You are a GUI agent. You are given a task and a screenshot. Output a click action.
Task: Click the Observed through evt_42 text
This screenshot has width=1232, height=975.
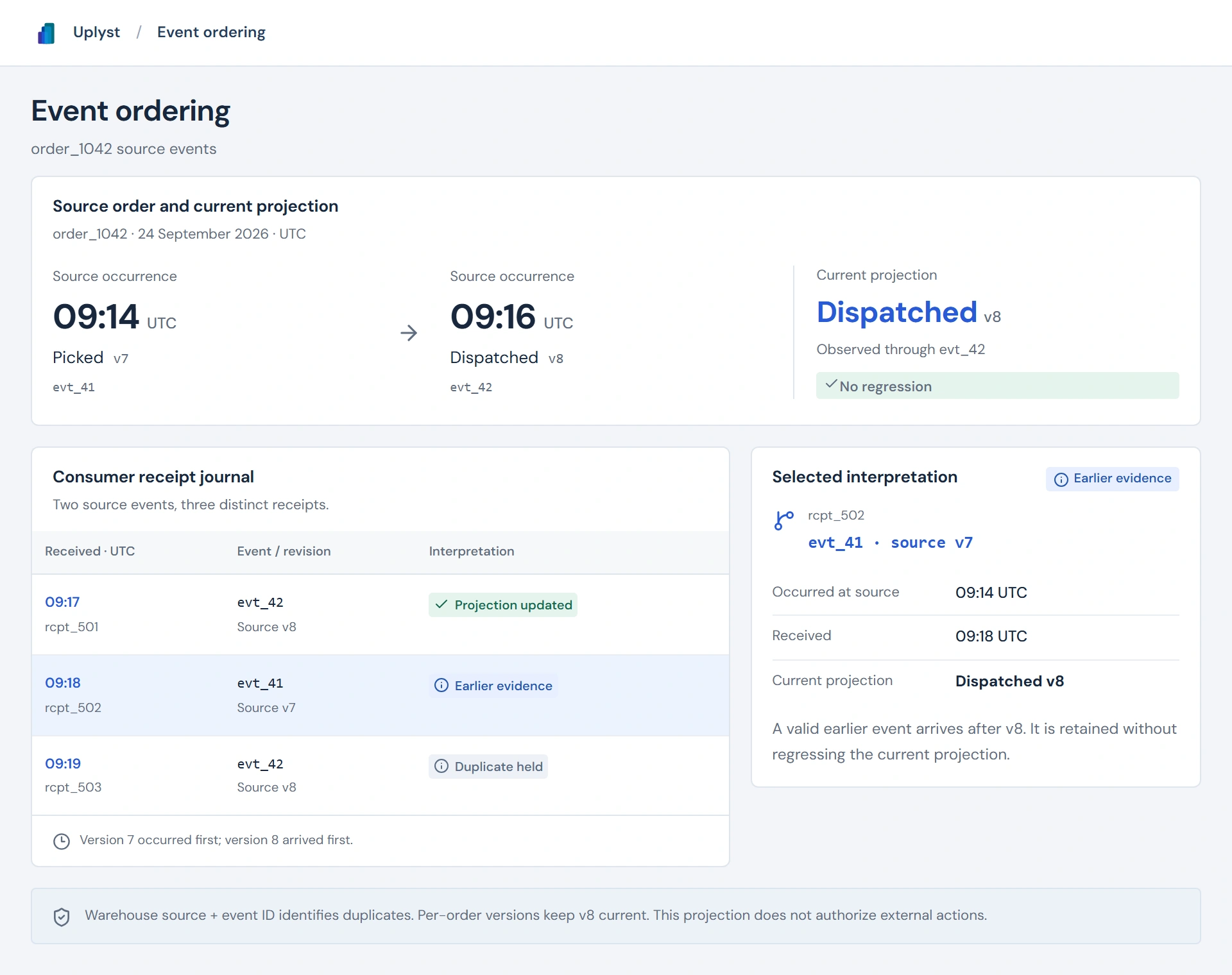[900, 350]
